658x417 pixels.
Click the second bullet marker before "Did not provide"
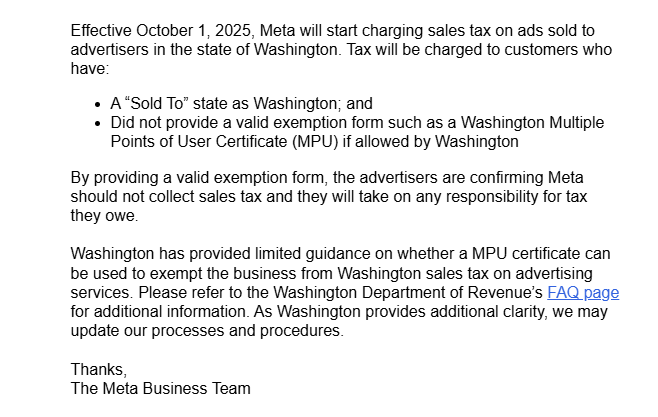98,123
